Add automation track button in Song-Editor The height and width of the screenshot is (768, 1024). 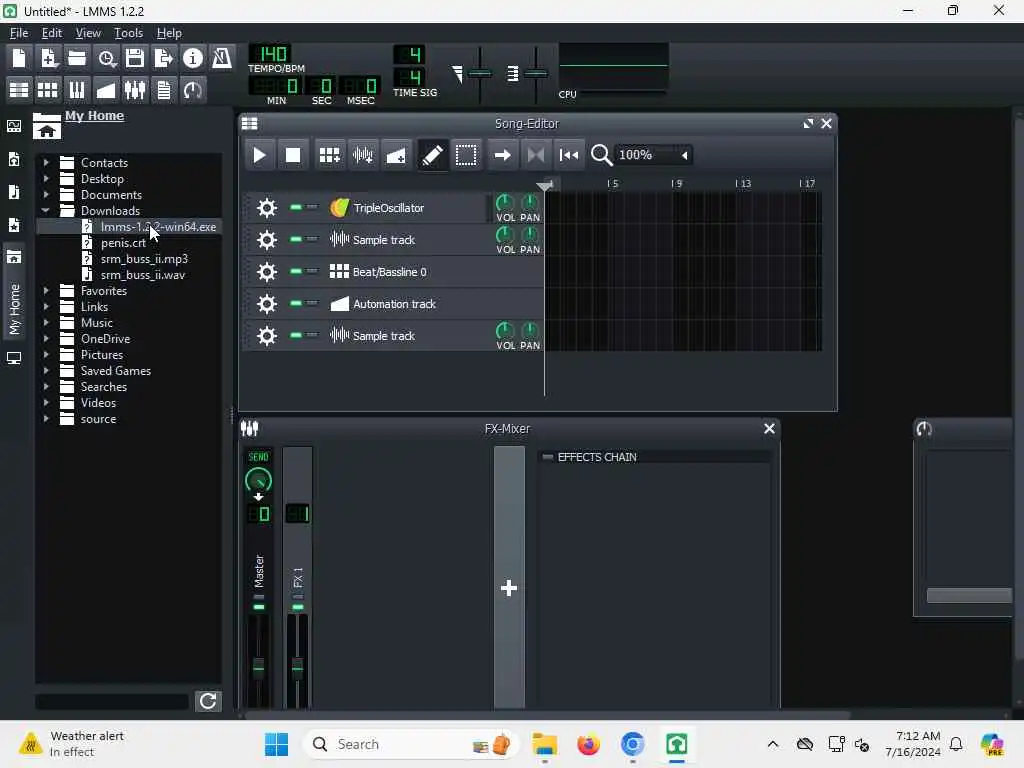[396, 155]
